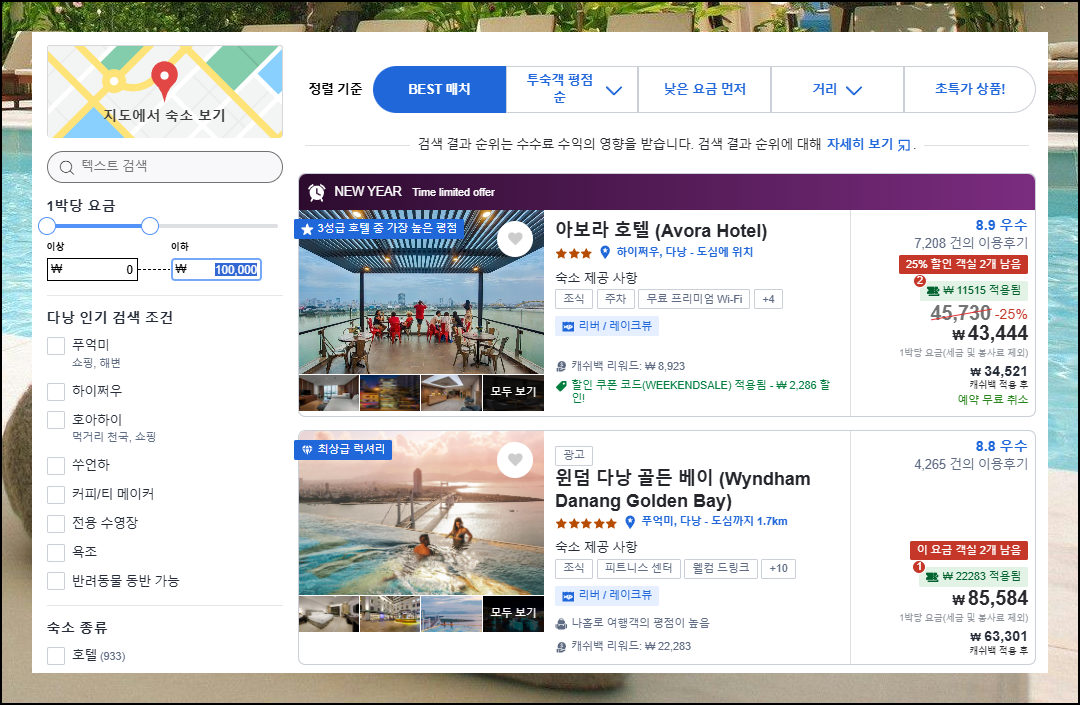Click Wyndham price ₩ 85,584
This screenshot has height=705, width=1080.
tap(990, 598)
